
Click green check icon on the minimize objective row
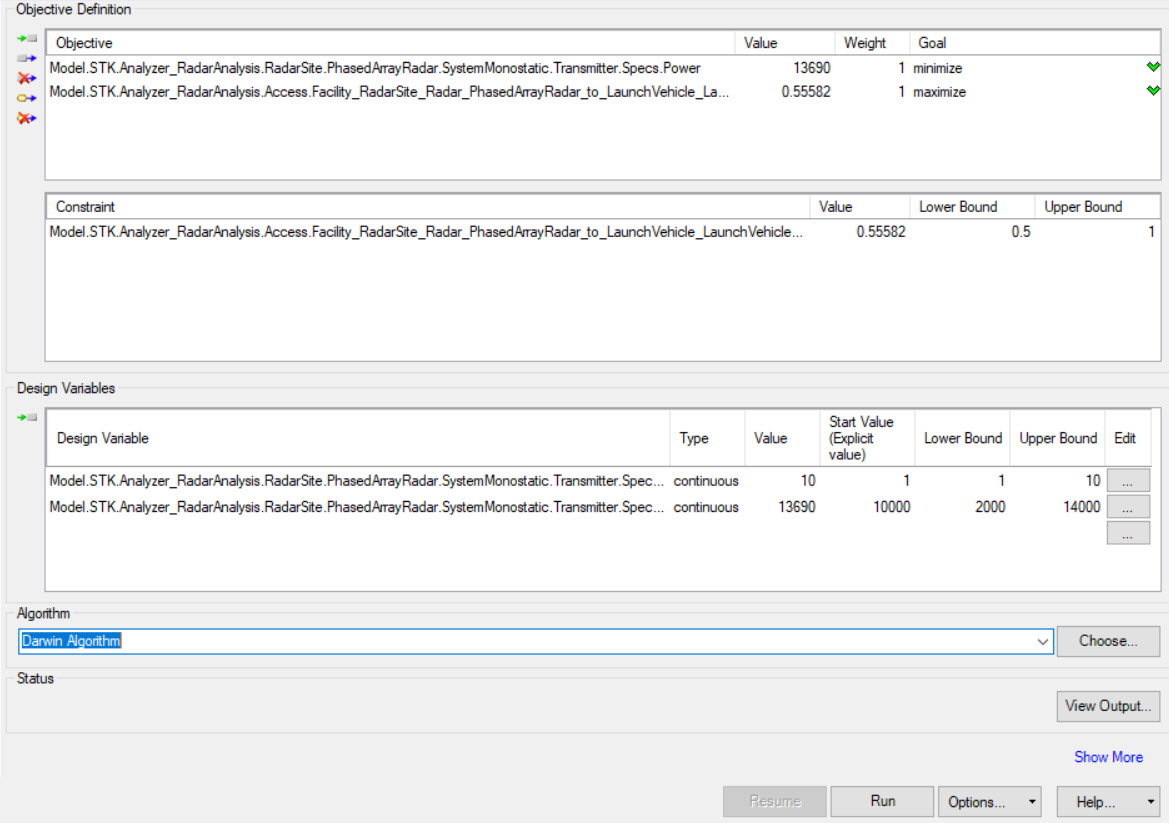(x=1153, y=68)
